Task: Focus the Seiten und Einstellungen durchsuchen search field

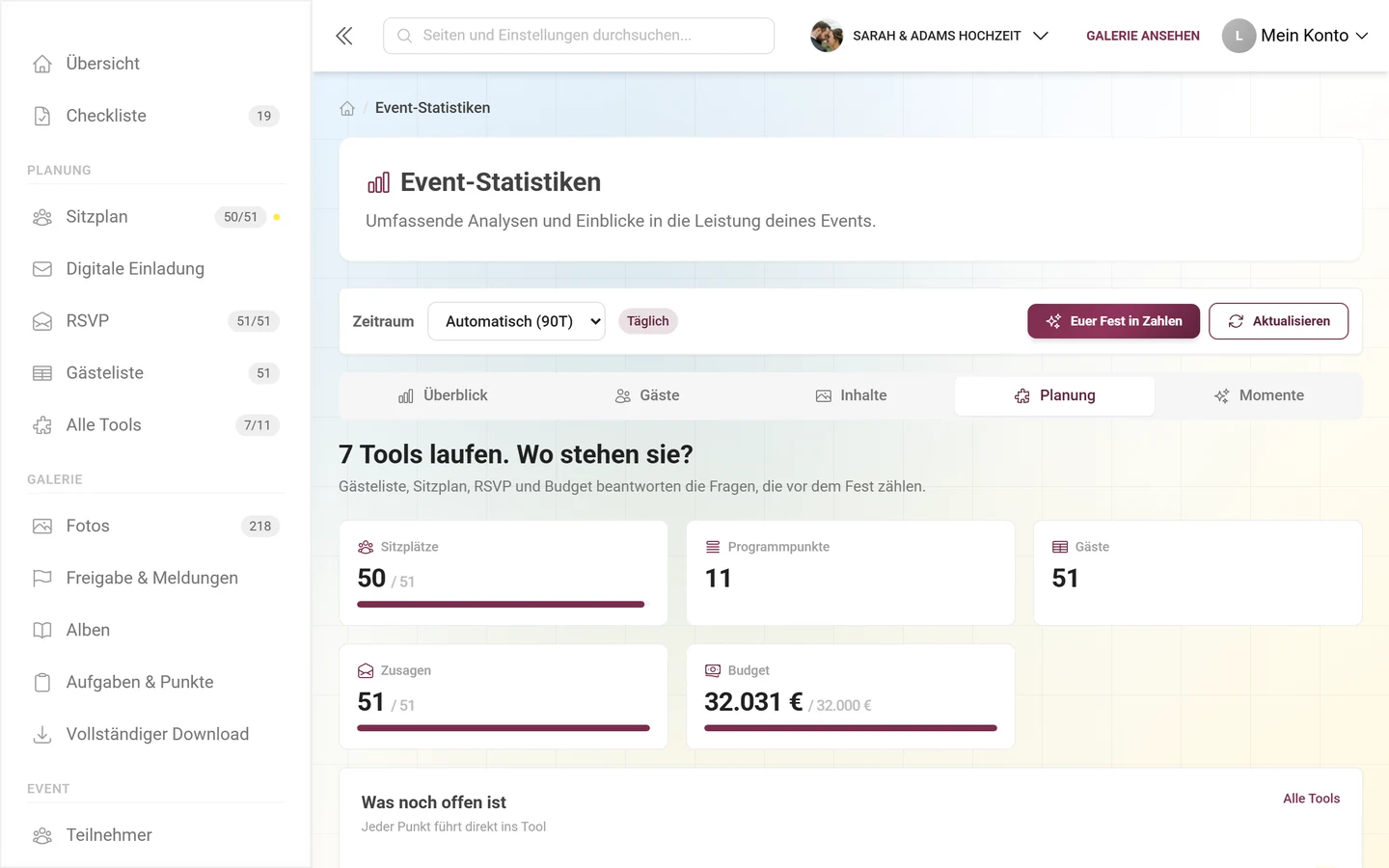Action: (x=579, y=36)
